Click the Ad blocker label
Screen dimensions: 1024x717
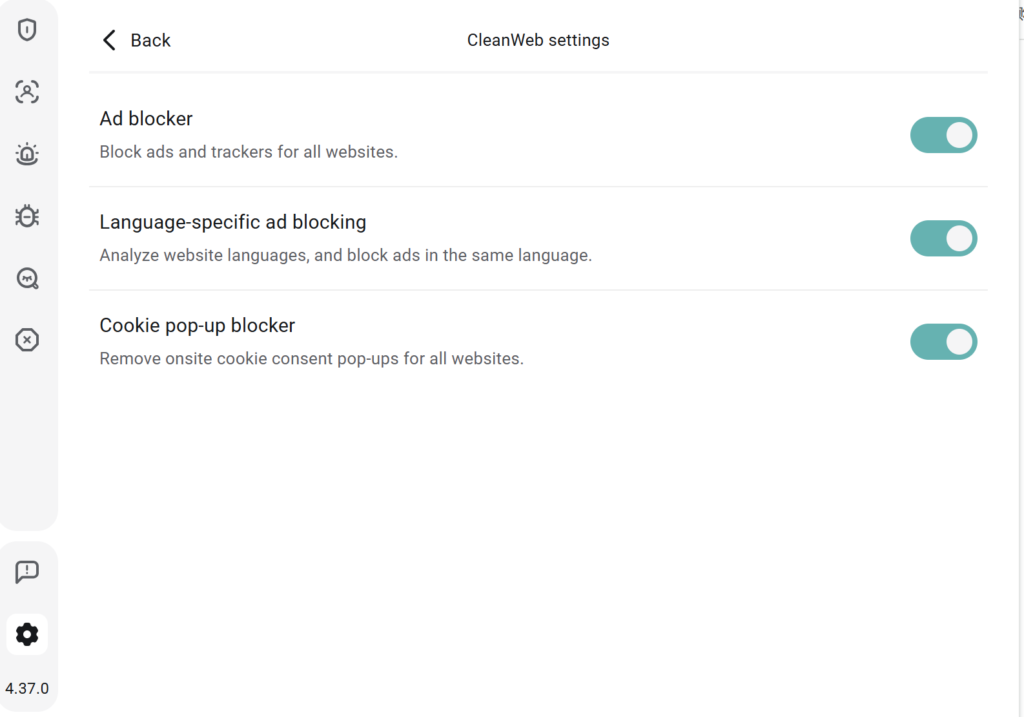click(x=146, y=118)
